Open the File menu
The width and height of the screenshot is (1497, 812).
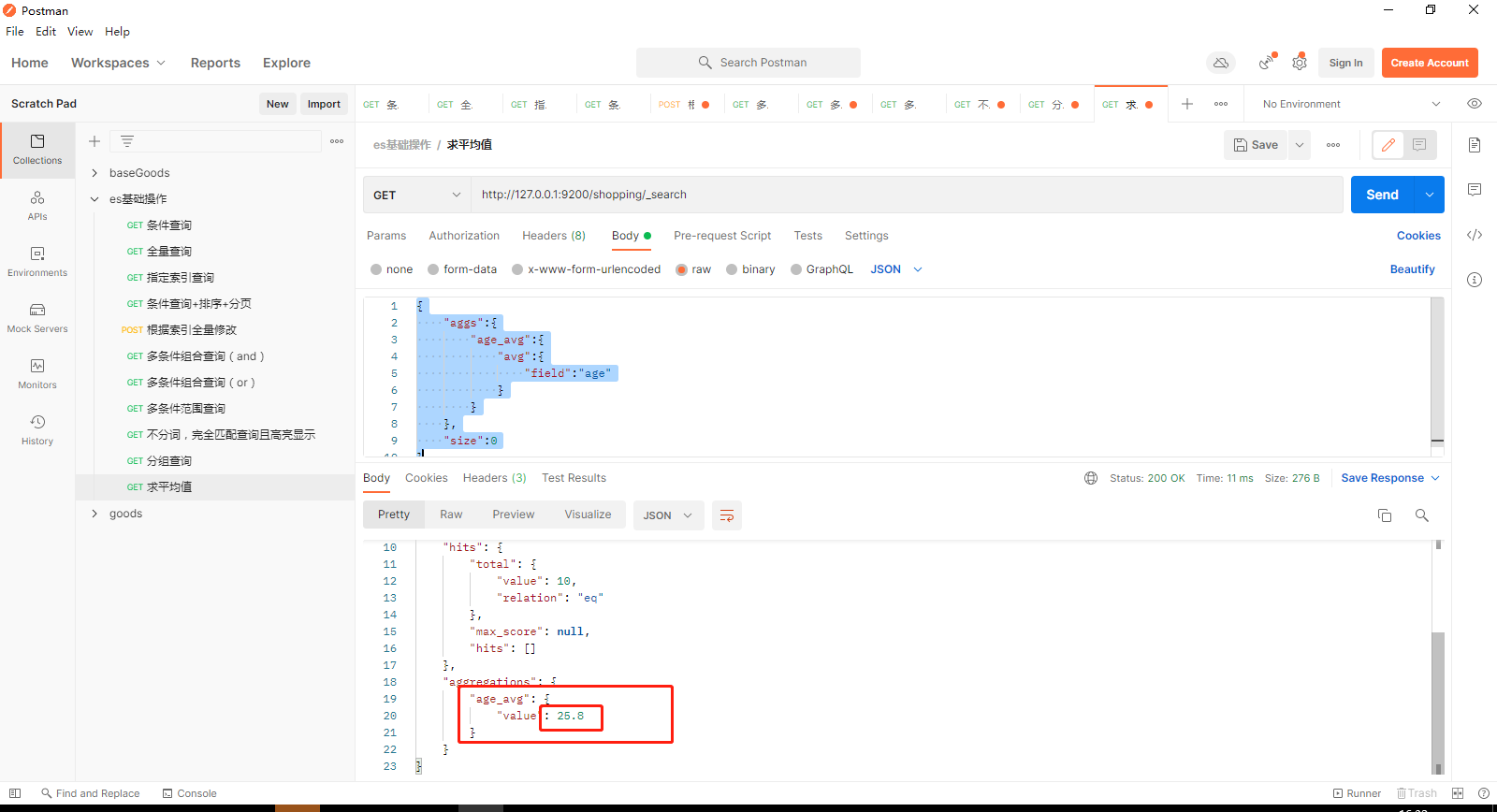click(x=15, y=31)
